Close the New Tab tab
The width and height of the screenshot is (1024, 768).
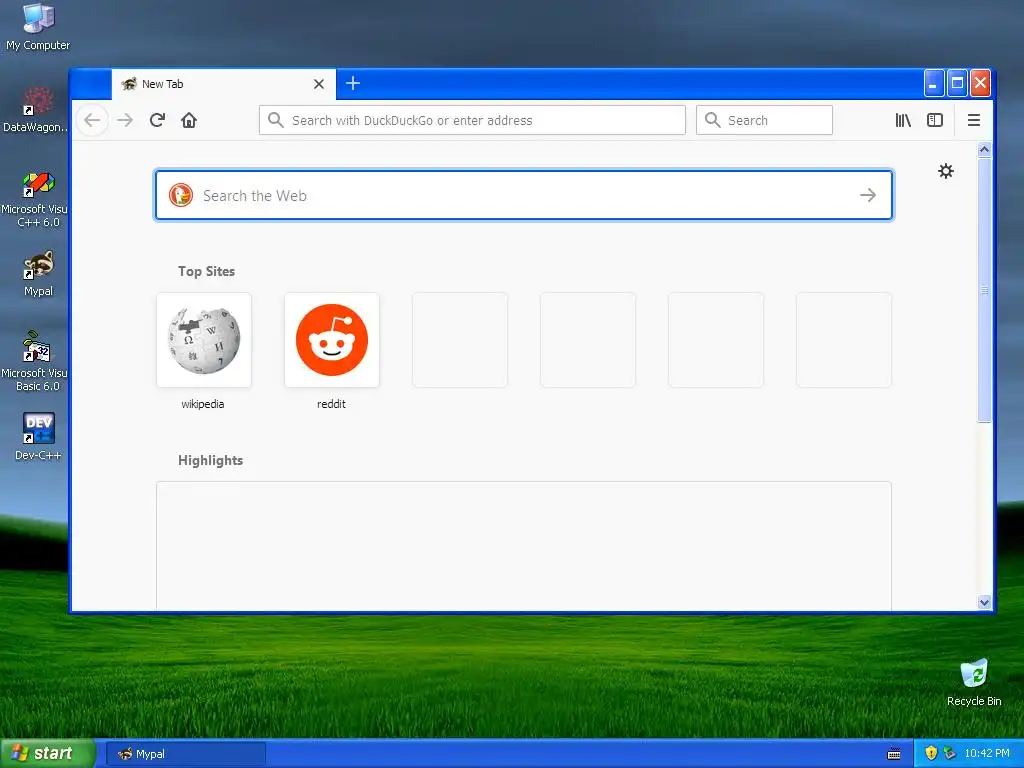point(319,84)
